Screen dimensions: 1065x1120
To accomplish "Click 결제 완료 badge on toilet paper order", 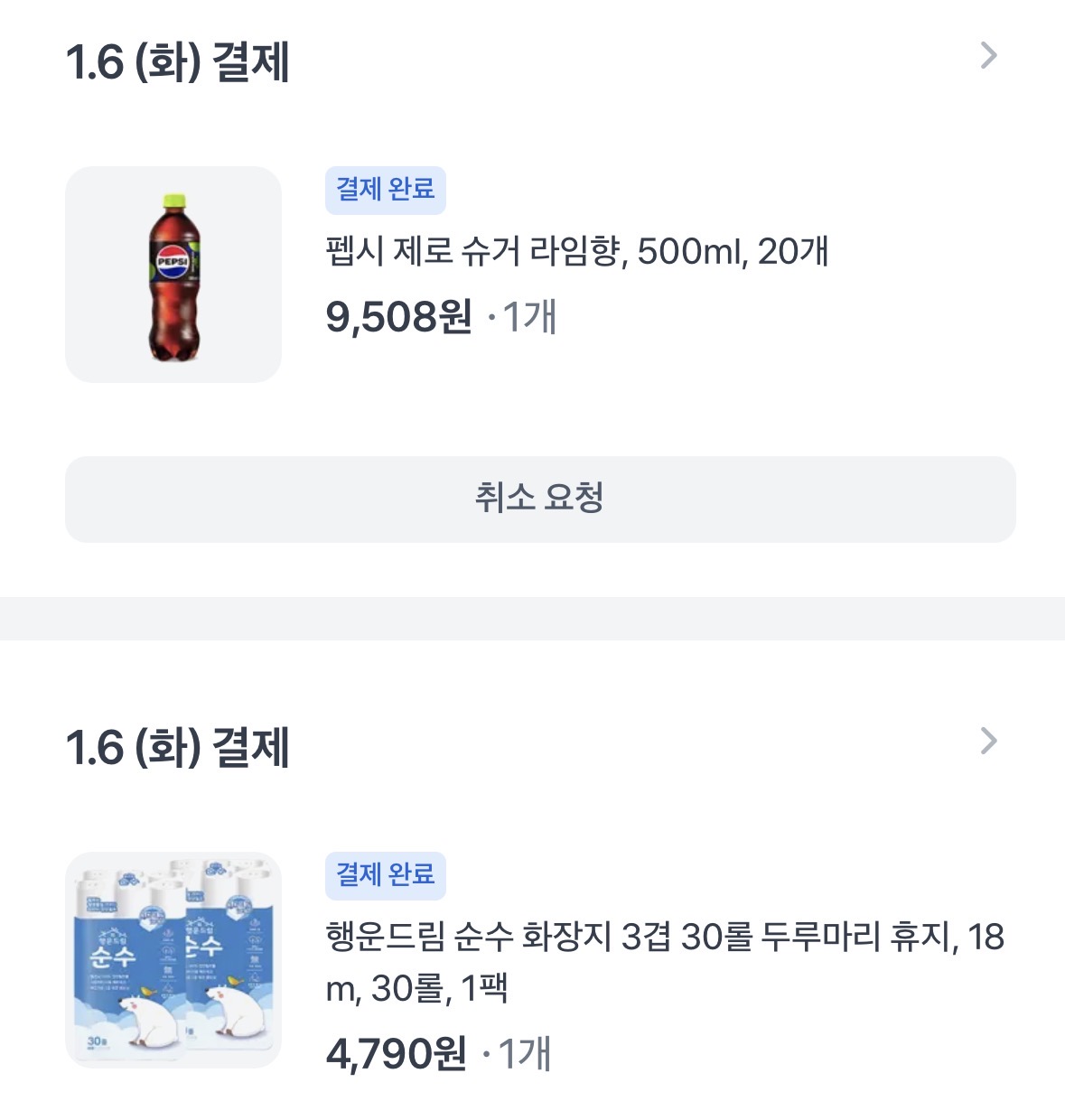I will [x=386, y=875].
